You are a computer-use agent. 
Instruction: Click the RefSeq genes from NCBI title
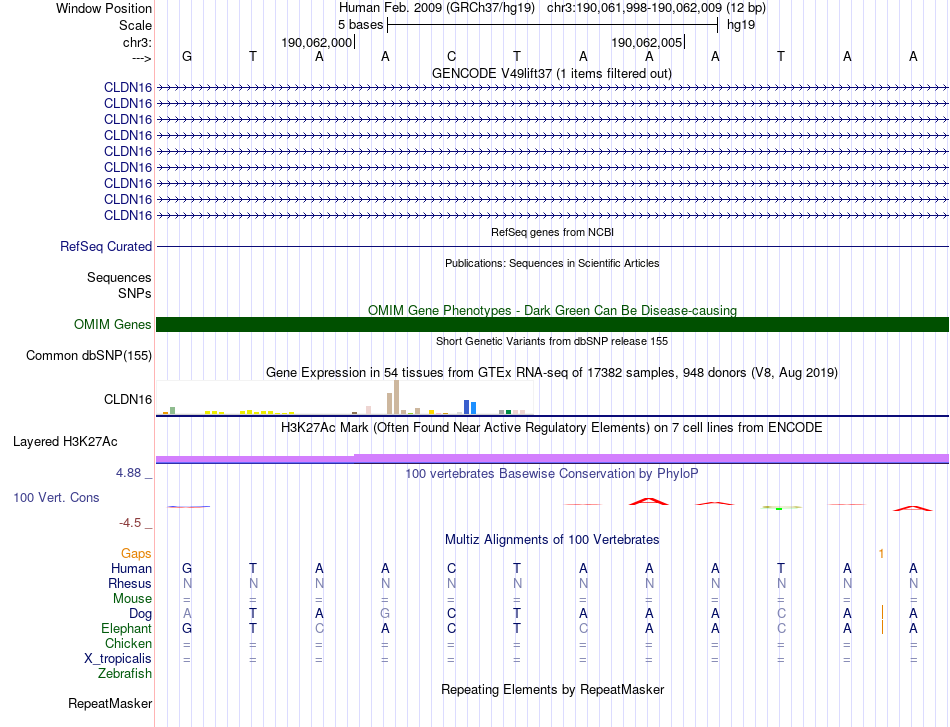[552, 232]
